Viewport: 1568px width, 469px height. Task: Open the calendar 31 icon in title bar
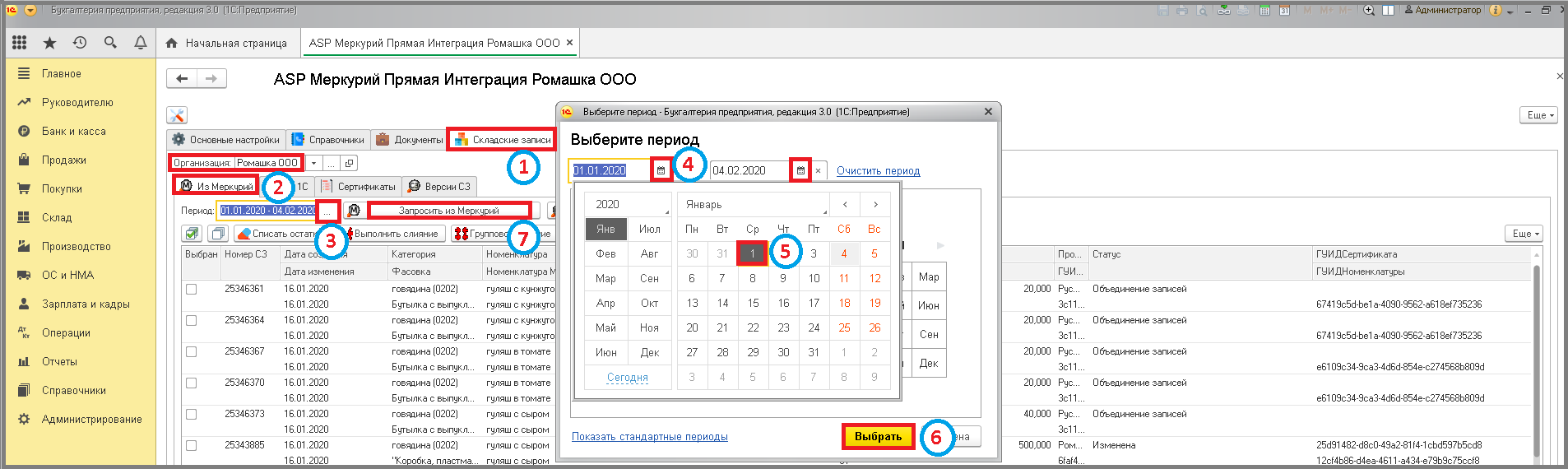click(1283, 10)
